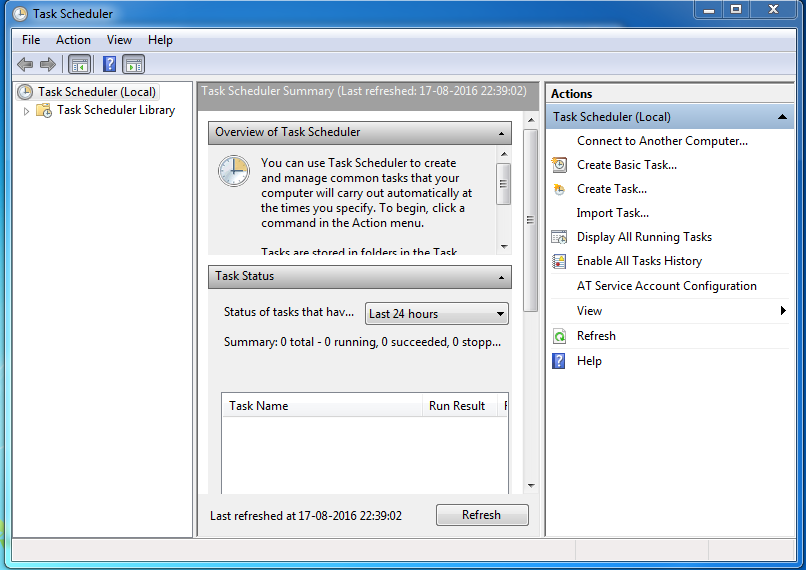Click the Task Scheduler Summary header bar
Image resolution: width=806 pixels, height=570 pixels.
pyautogui.click(x=368, y=96)
